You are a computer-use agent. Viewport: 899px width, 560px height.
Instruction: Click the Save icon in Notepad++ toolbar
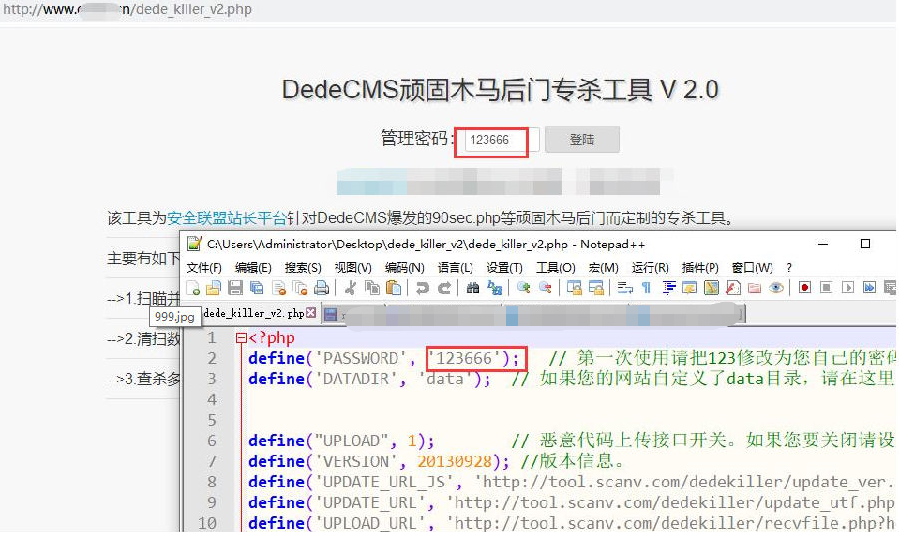[235, 288]
